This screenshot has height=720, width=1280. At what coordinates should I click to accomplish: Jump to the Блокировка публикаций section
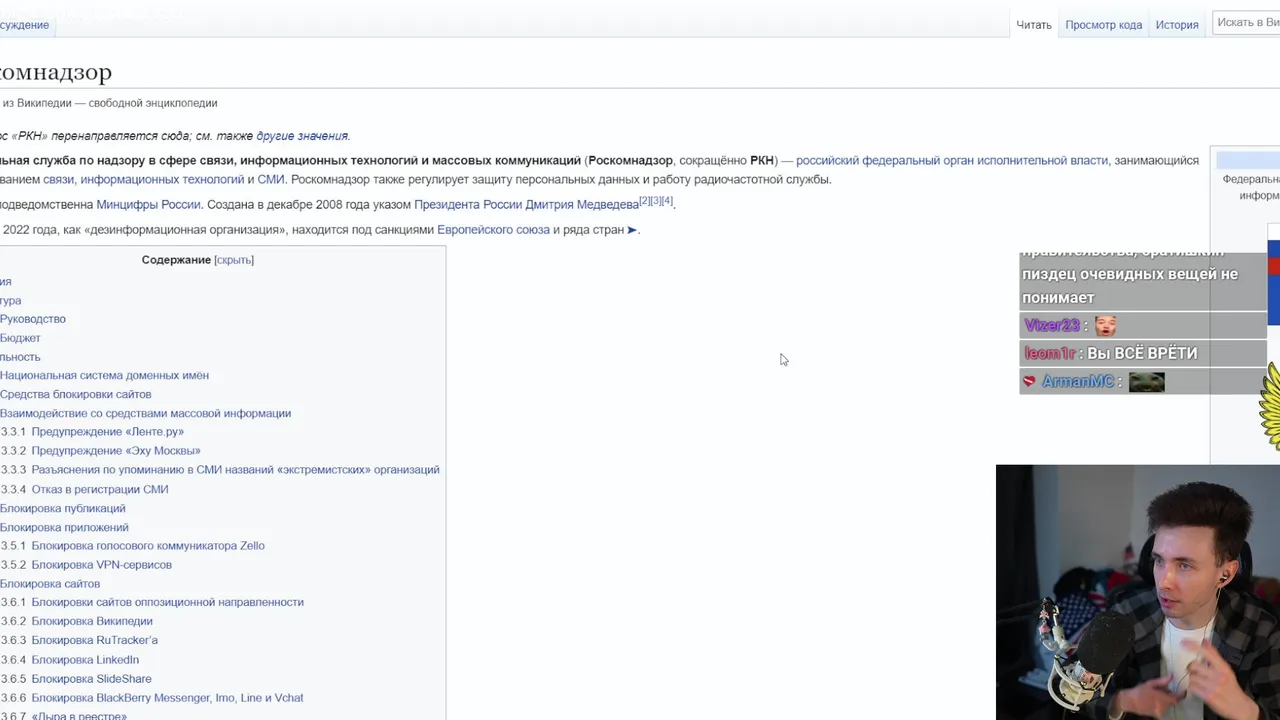63,509
